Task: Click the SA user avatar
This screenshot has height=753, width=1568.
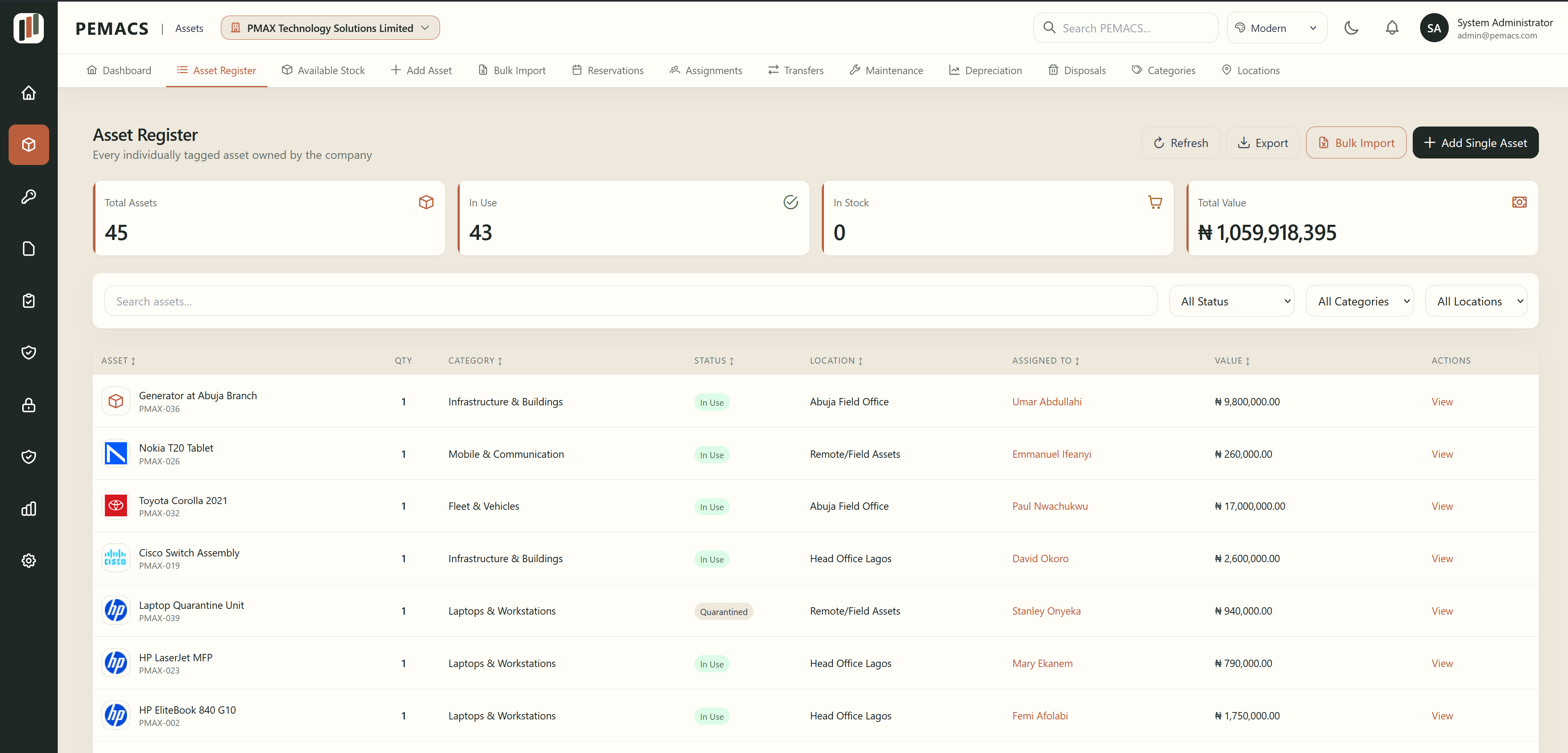Action: (1434, 28)
